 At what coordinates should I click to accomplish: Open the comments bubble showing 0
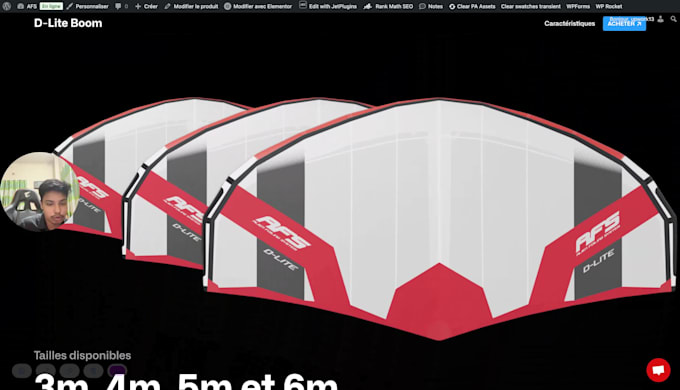point(121,7)
